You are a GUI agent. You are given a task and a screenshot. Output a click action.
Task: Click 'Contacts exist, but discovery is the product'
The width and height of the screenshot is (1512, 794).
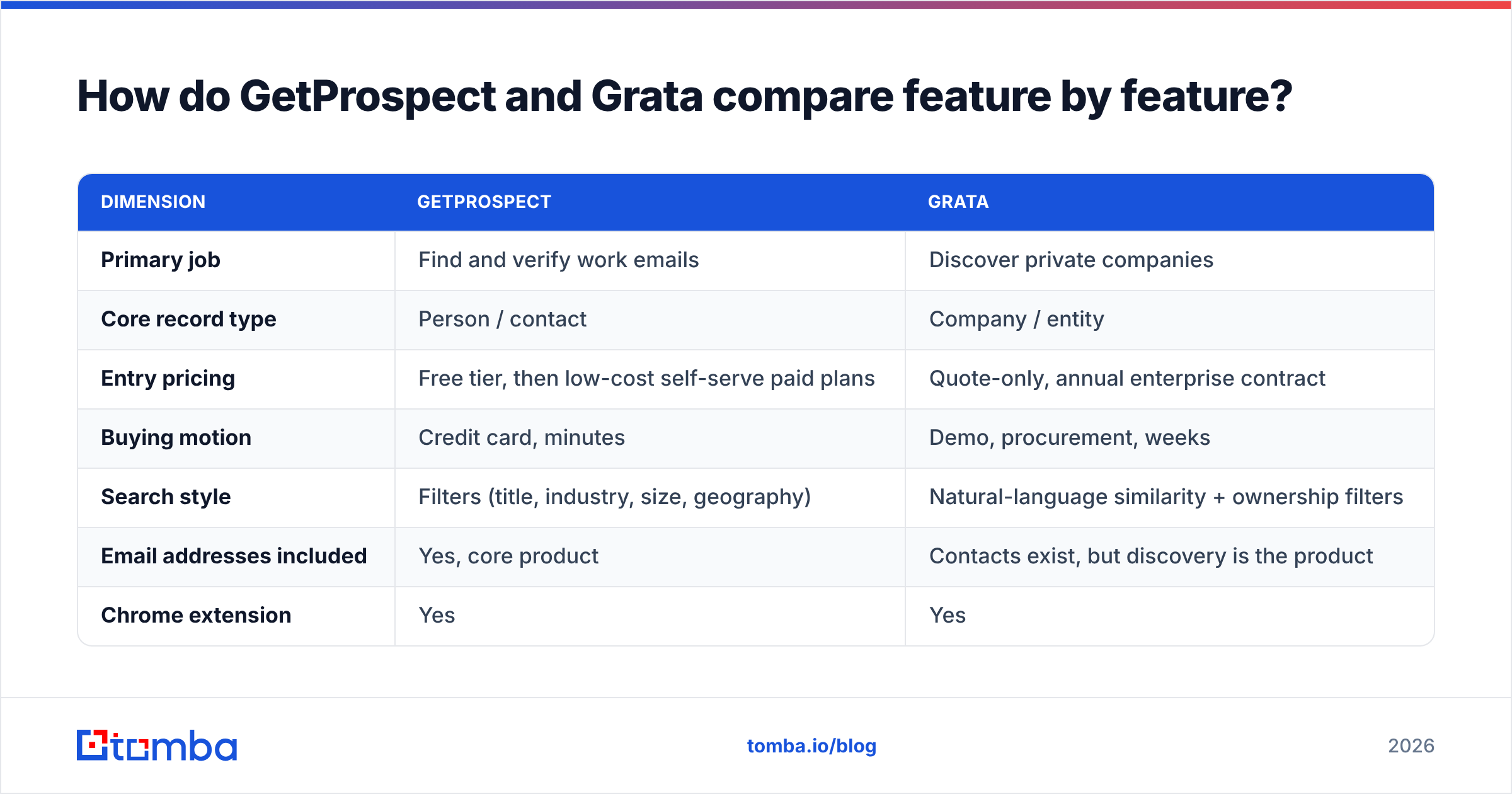1151,556
